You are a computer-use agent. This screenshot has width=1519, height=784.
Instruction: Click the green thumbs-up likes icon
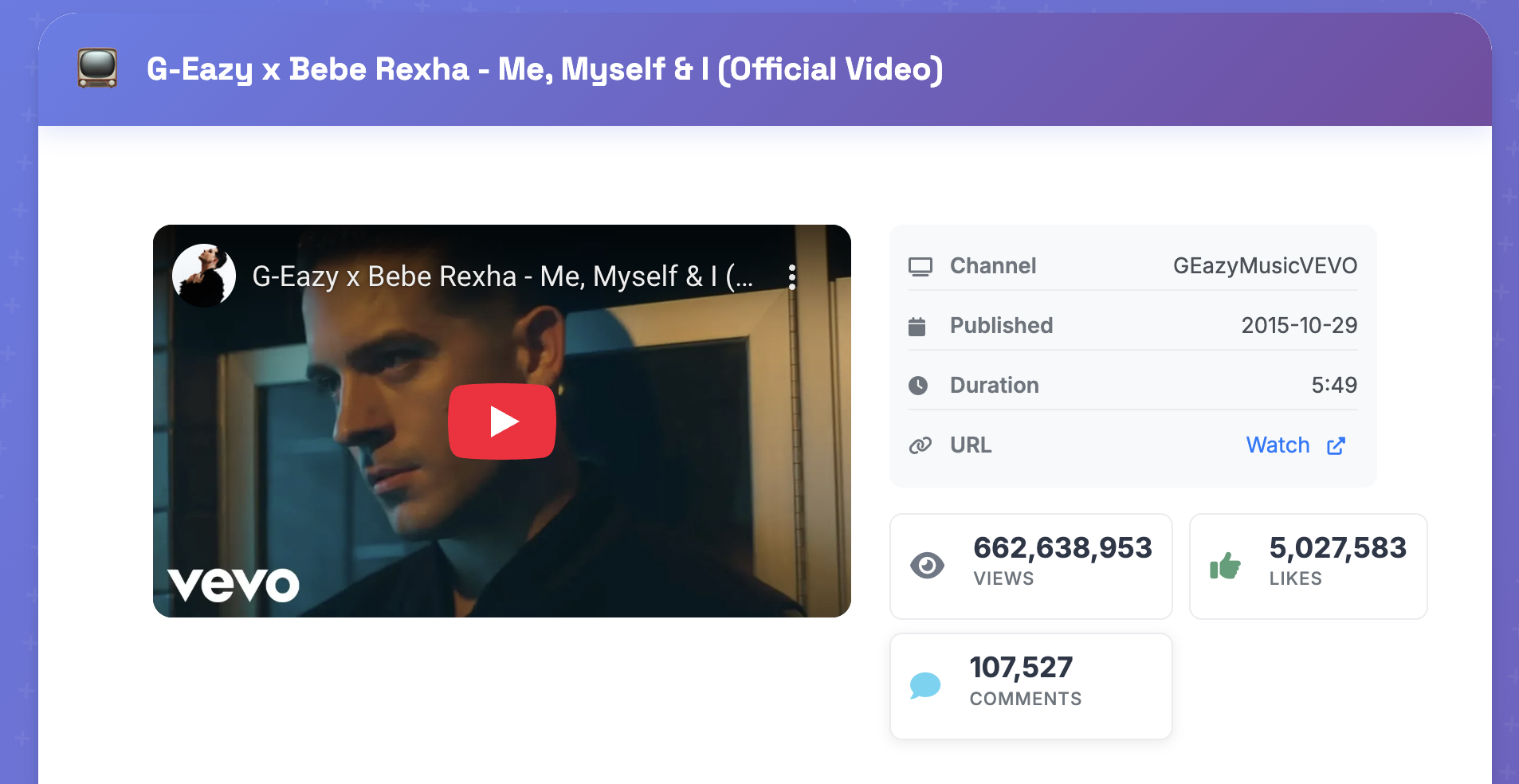[x=1225, y=566]
